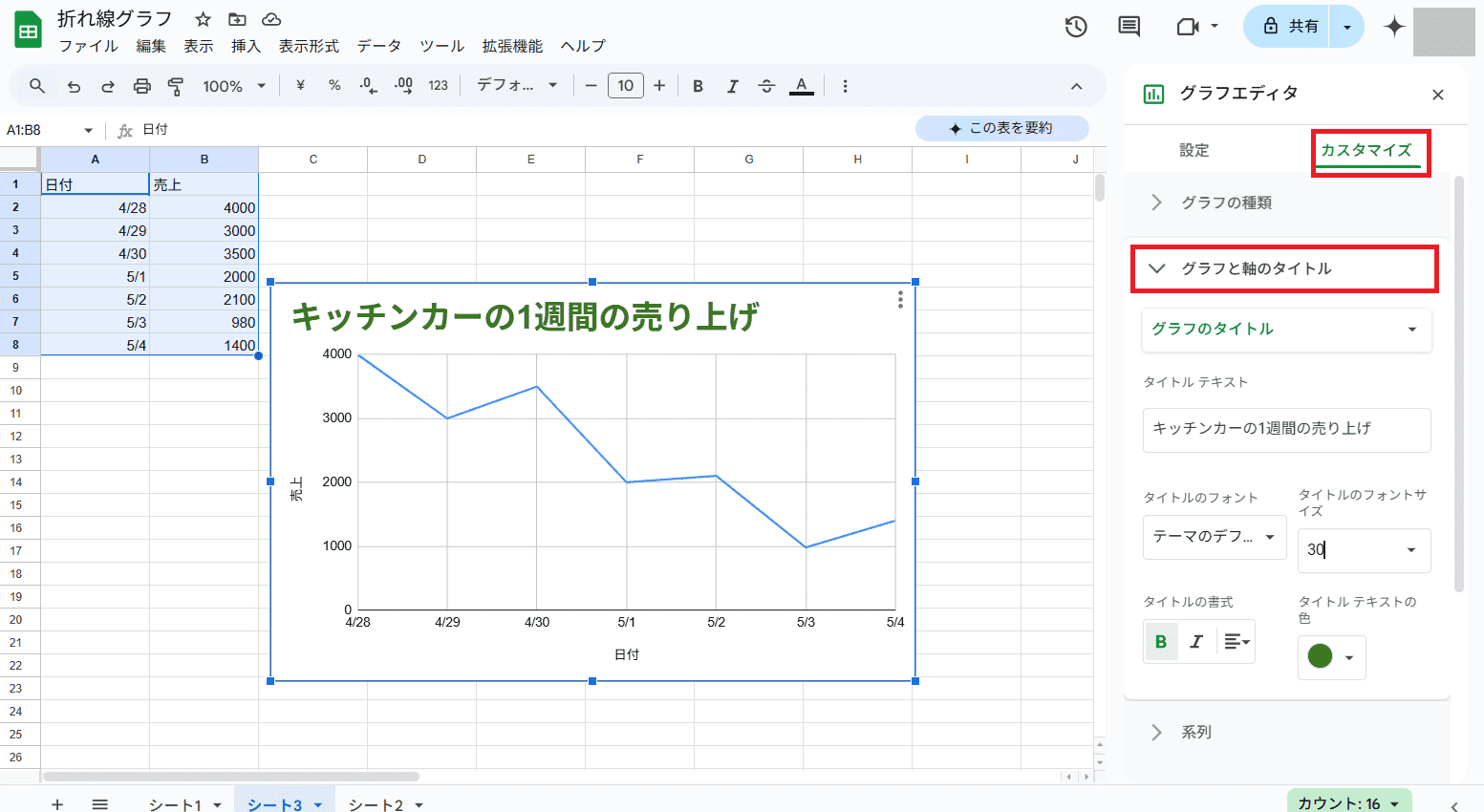Screen dimensions: 1484x812
Task: Expand the グラフの種類 section
Action: coord(1226,203)
